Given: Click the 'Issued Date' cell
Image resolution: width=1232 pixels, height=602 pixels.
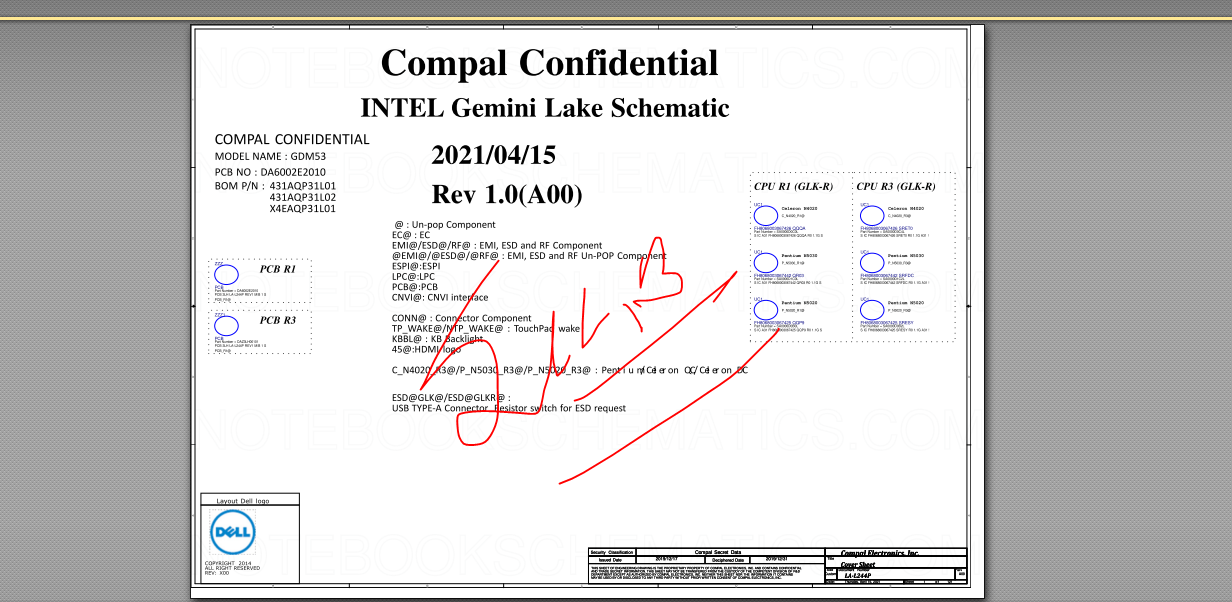Looking at the screenshot, I should [612, 559].
